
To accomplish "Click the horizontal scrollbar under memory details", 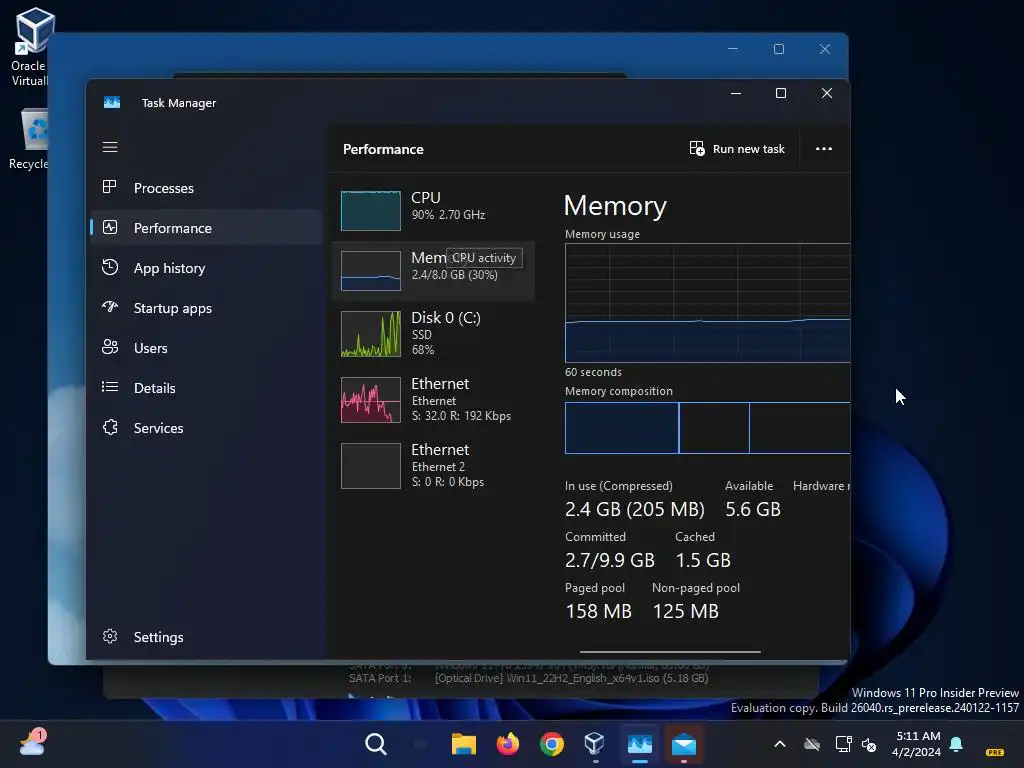I will click(670, 651).
